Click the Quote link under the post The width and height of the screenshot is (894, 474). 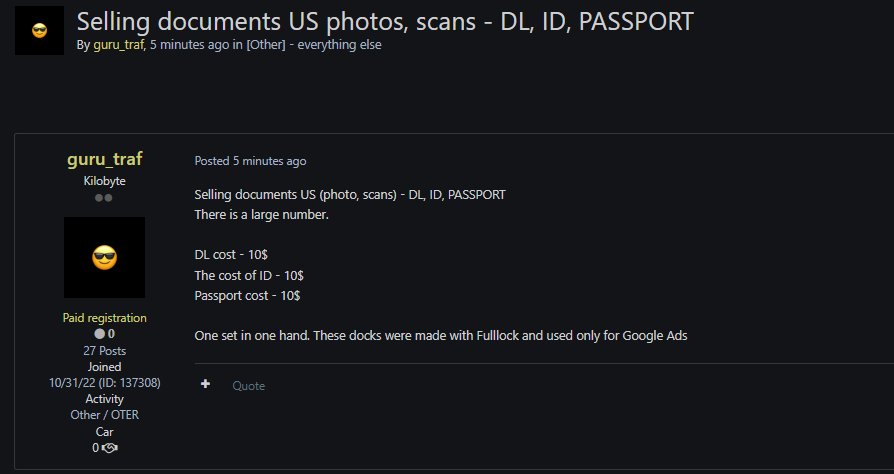[249, 386]
